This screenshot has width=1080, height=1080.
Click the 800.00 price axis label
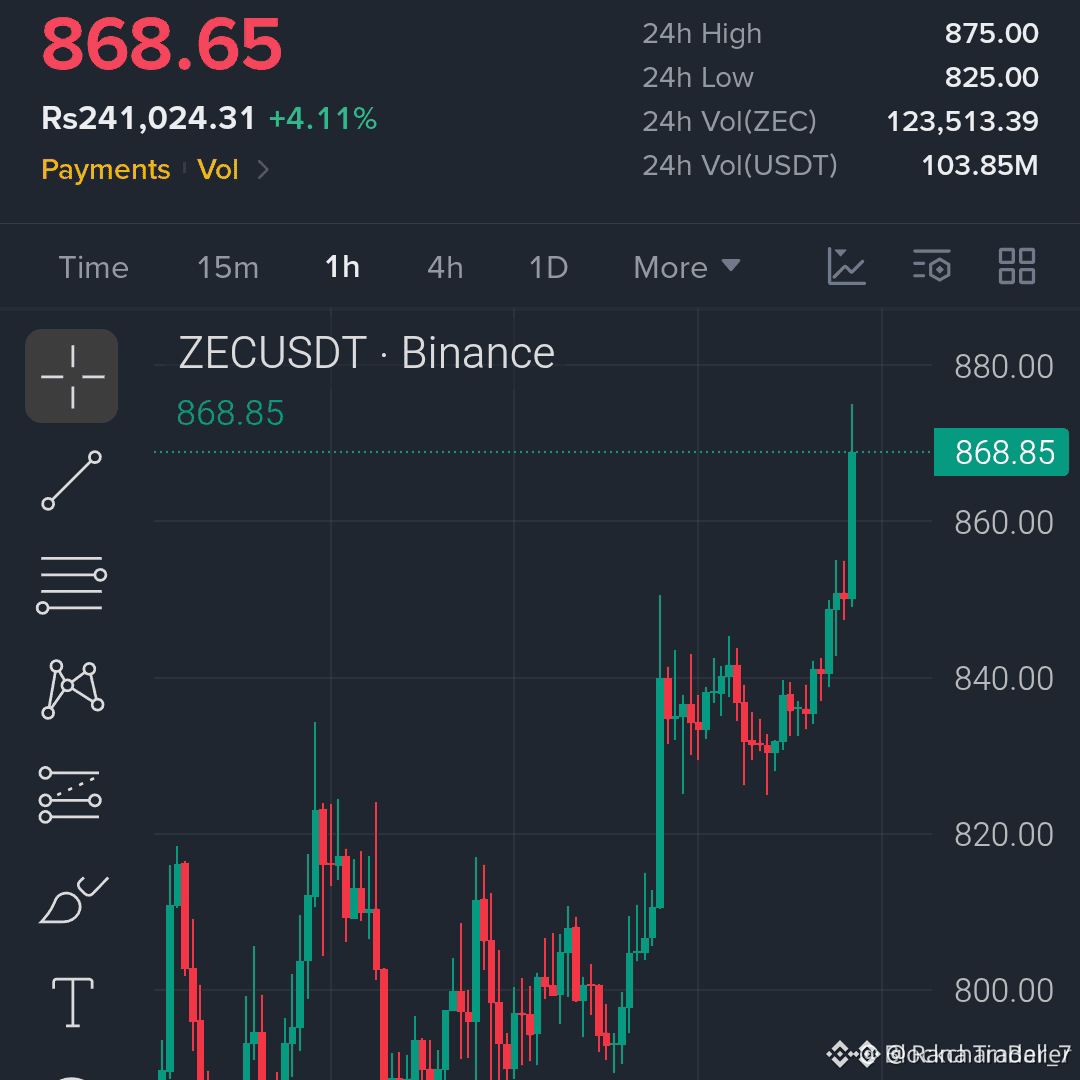(1004, 991)
